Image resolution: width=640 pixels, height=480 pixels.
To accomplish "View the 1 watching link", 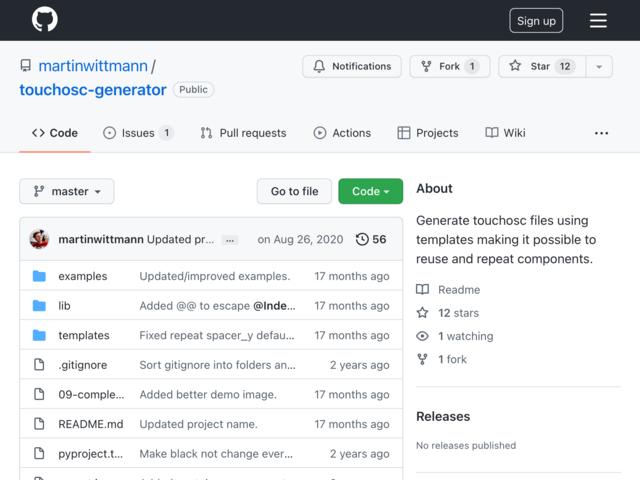I will pos(455,336).
